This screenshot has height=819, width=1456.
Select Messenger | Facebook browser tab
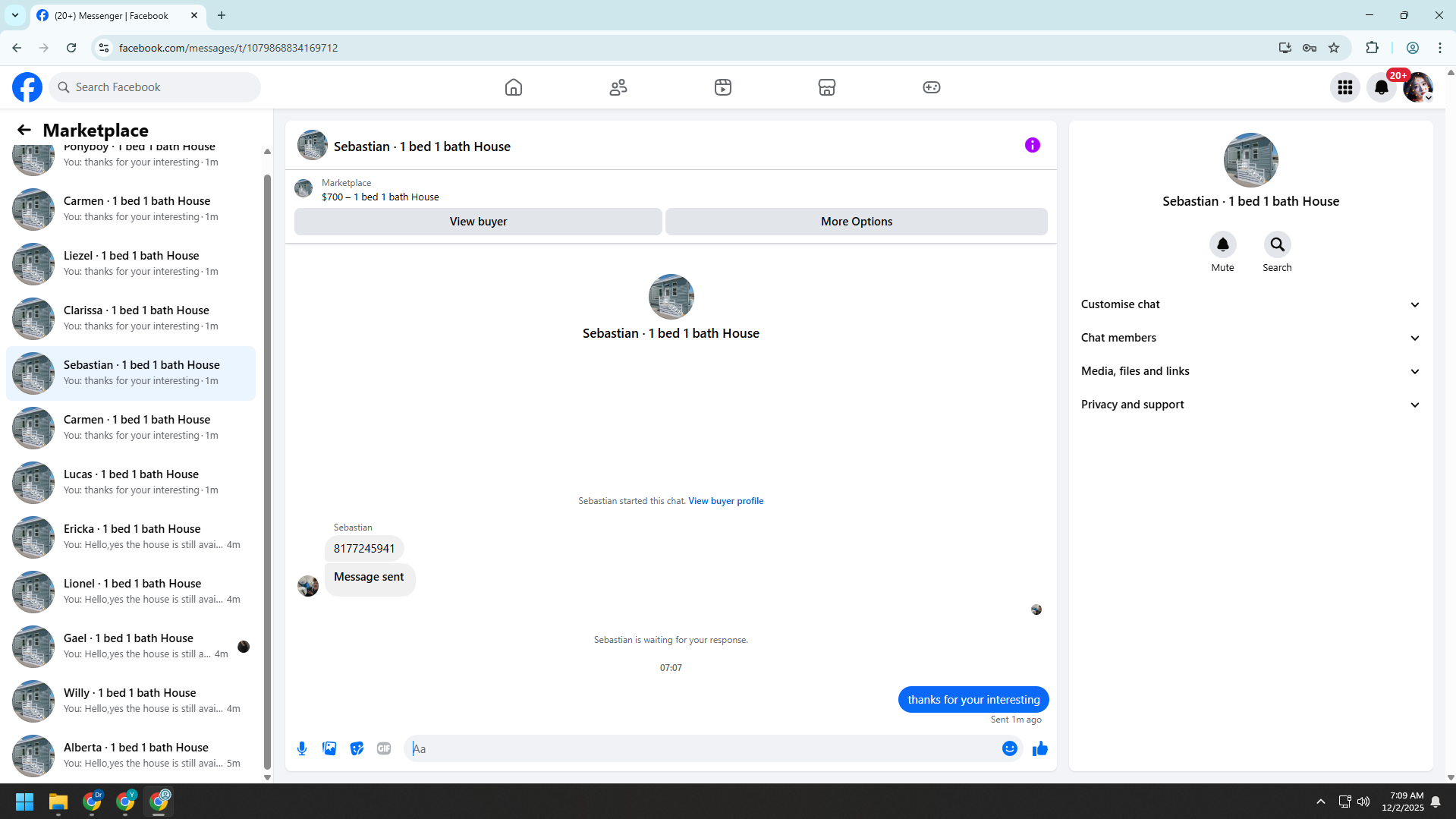click(x=118, y=15)
